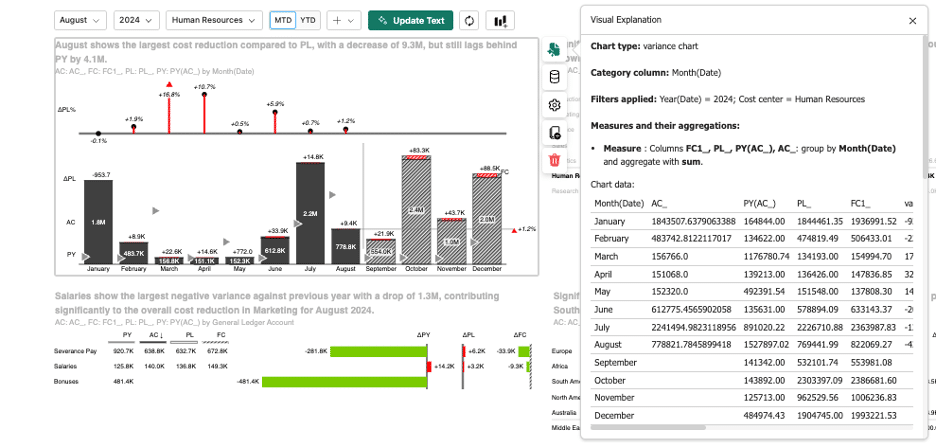The width and height of the screenshot is (936, 448).
Task: Click the document export icon above trash
Action: (555, 133)
